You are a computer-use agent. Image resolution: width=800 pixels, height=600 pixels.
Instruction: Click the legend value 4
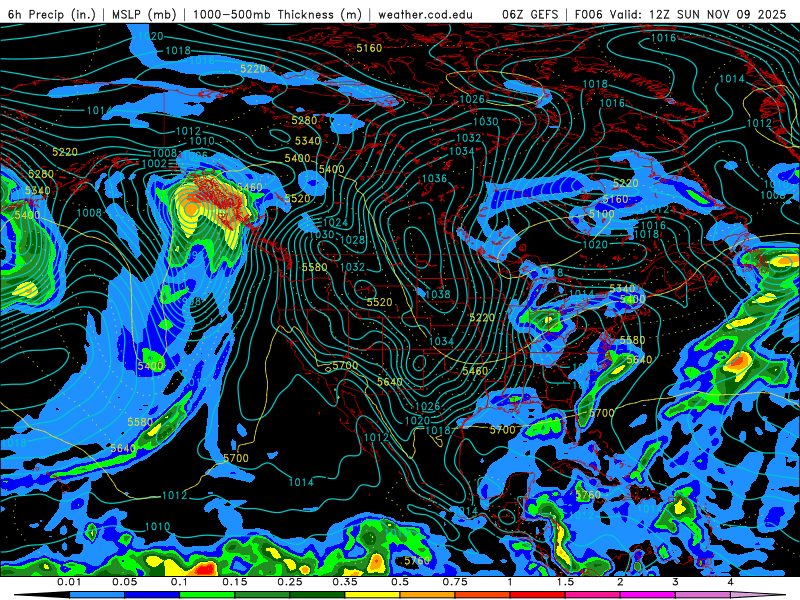pos(730,582)
